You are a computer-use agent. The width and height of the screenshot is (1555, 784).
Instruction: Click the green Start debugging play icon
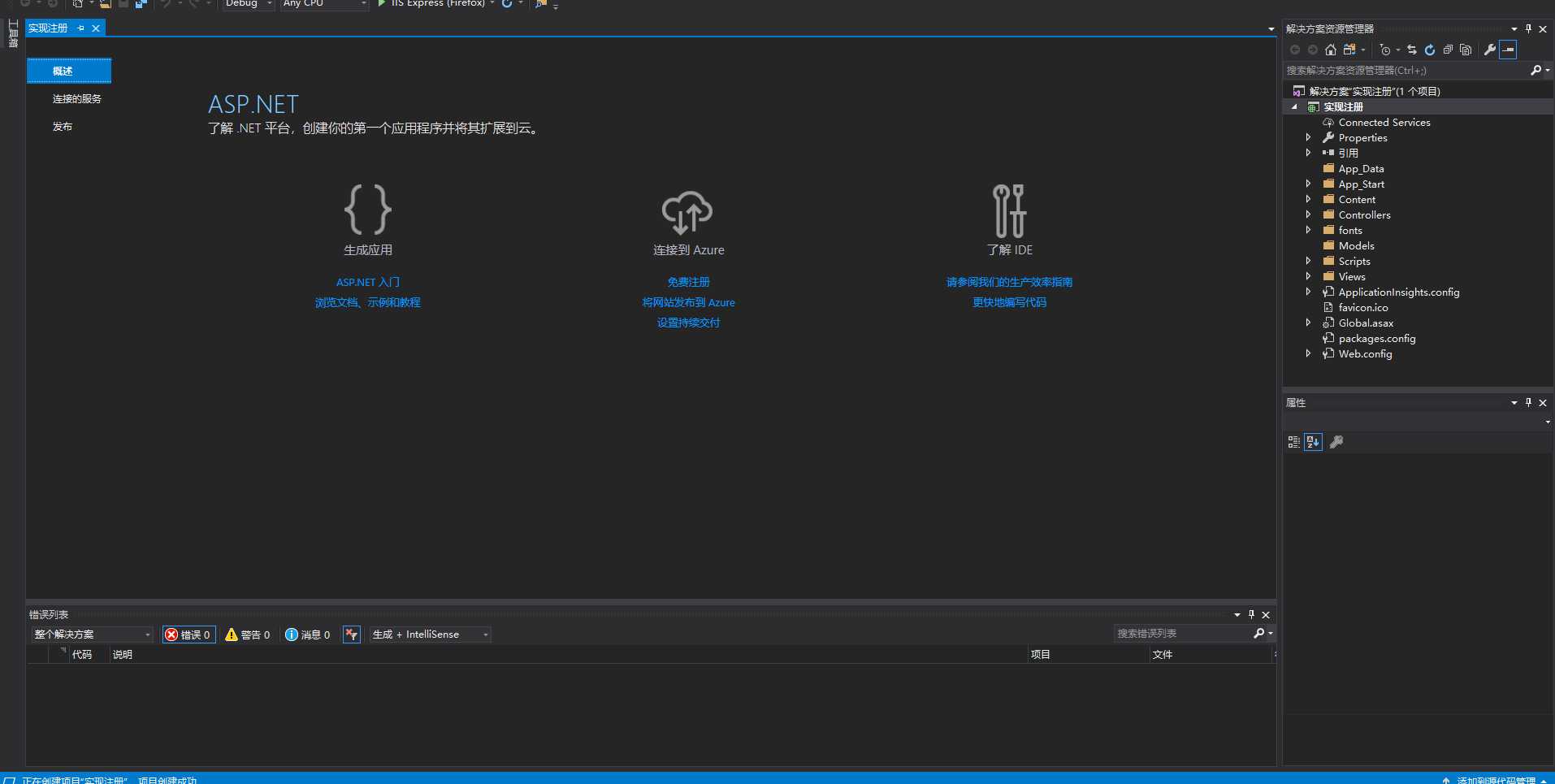[382, 3]
